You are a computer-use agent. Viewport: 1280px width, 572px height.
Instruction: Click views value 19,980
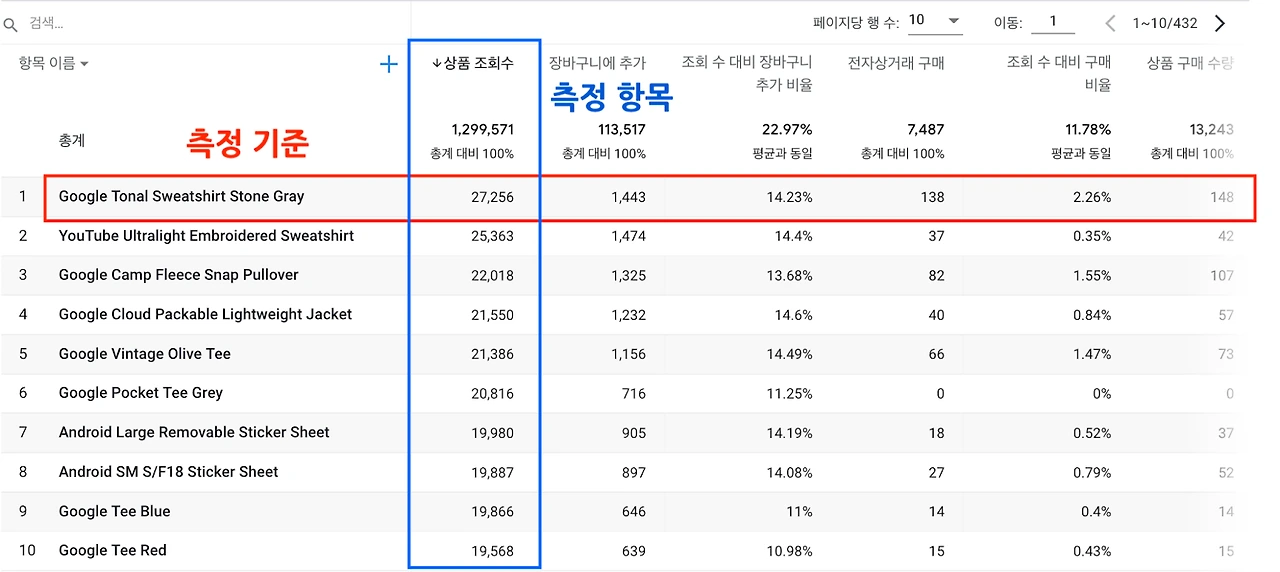click(x=492, y=432)
